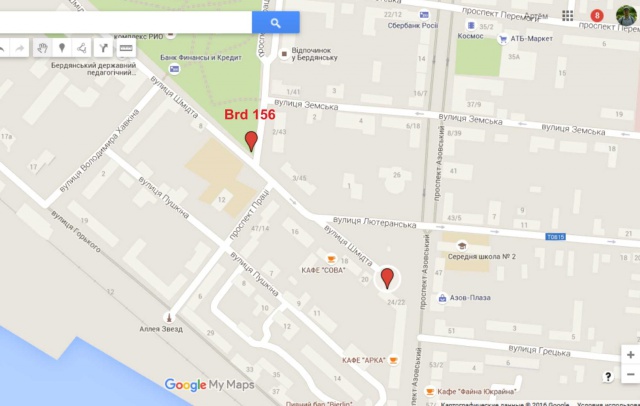Viewport: 640px width, 406px height.
Task: Choose the draw line tool
Action: [82, 48]
